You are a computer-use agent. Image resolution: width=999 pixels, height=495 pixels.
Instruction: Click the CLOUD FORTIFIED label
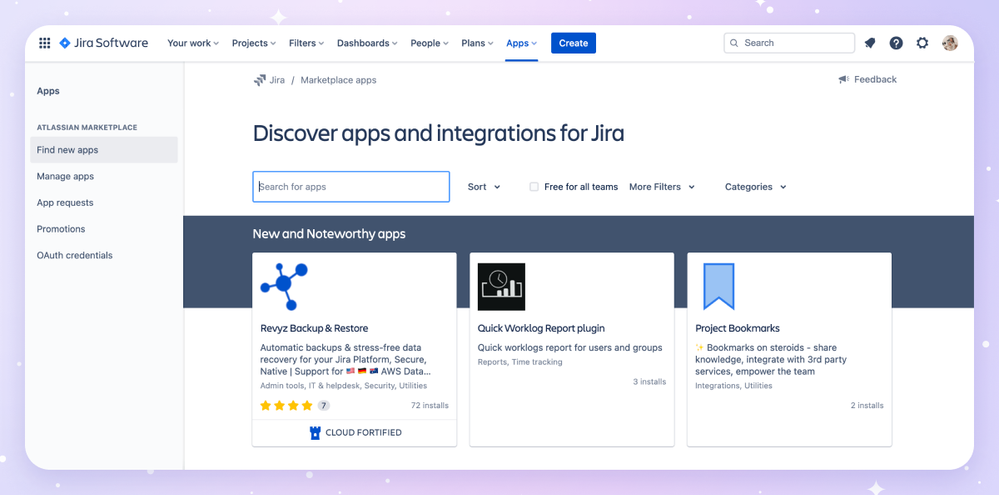(x=364, y=433)
